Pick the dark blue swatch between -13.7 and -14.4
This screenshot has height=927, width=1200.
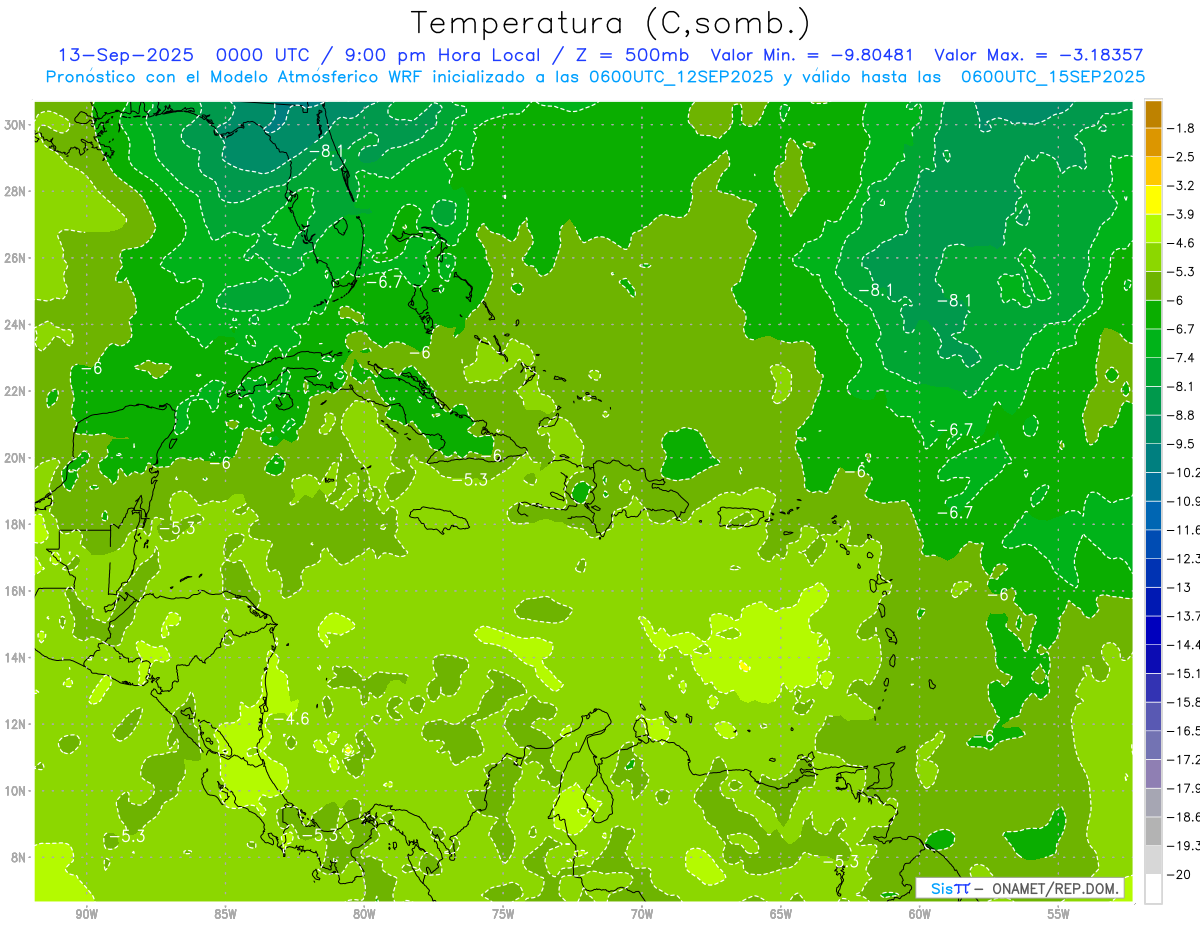tap(1153, 630)
